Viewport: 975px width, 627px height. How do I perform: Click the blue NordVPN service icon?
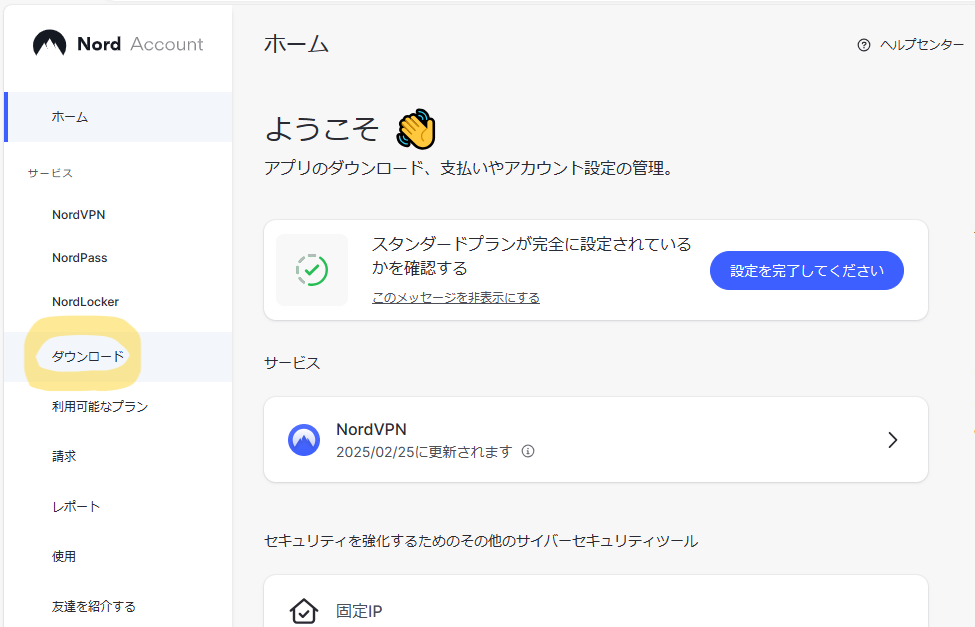(x=304, y=440)
